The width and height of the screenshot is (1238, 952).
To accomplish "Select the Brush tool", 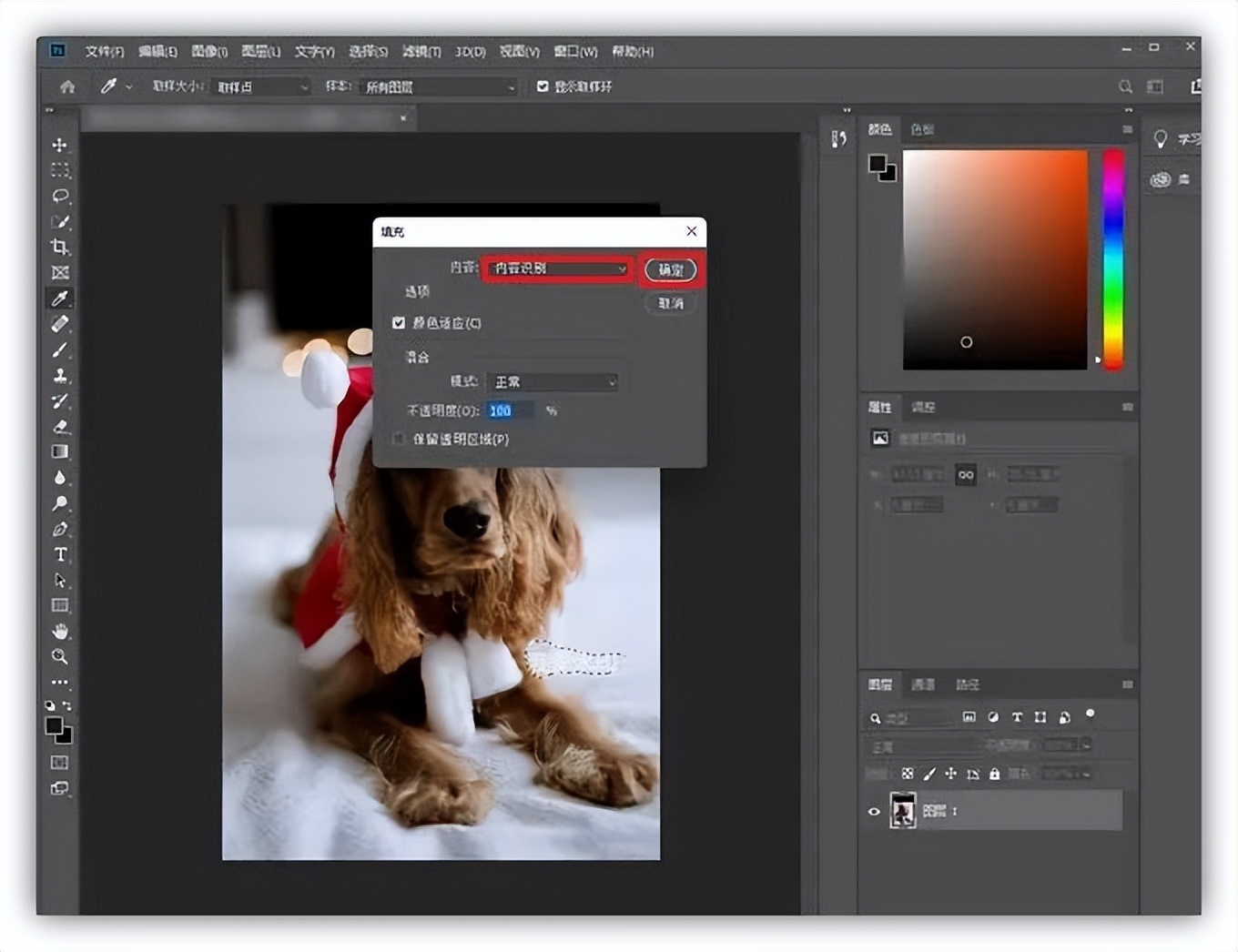I will 60,349.
